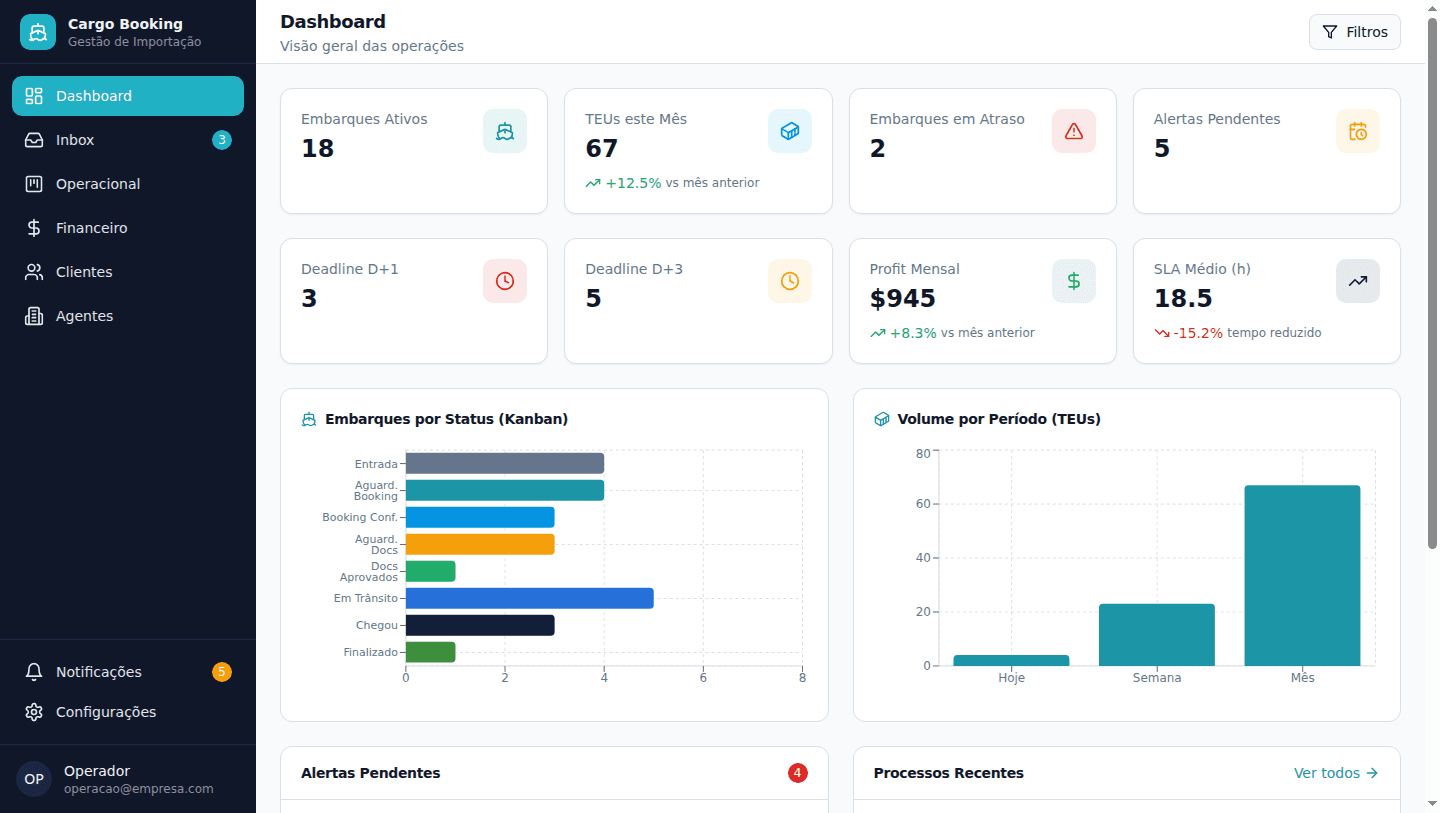Viewport: 1440px width, 813px height.
Task: Click the Booking Conf. blue bar
Action: click(480, 517)
